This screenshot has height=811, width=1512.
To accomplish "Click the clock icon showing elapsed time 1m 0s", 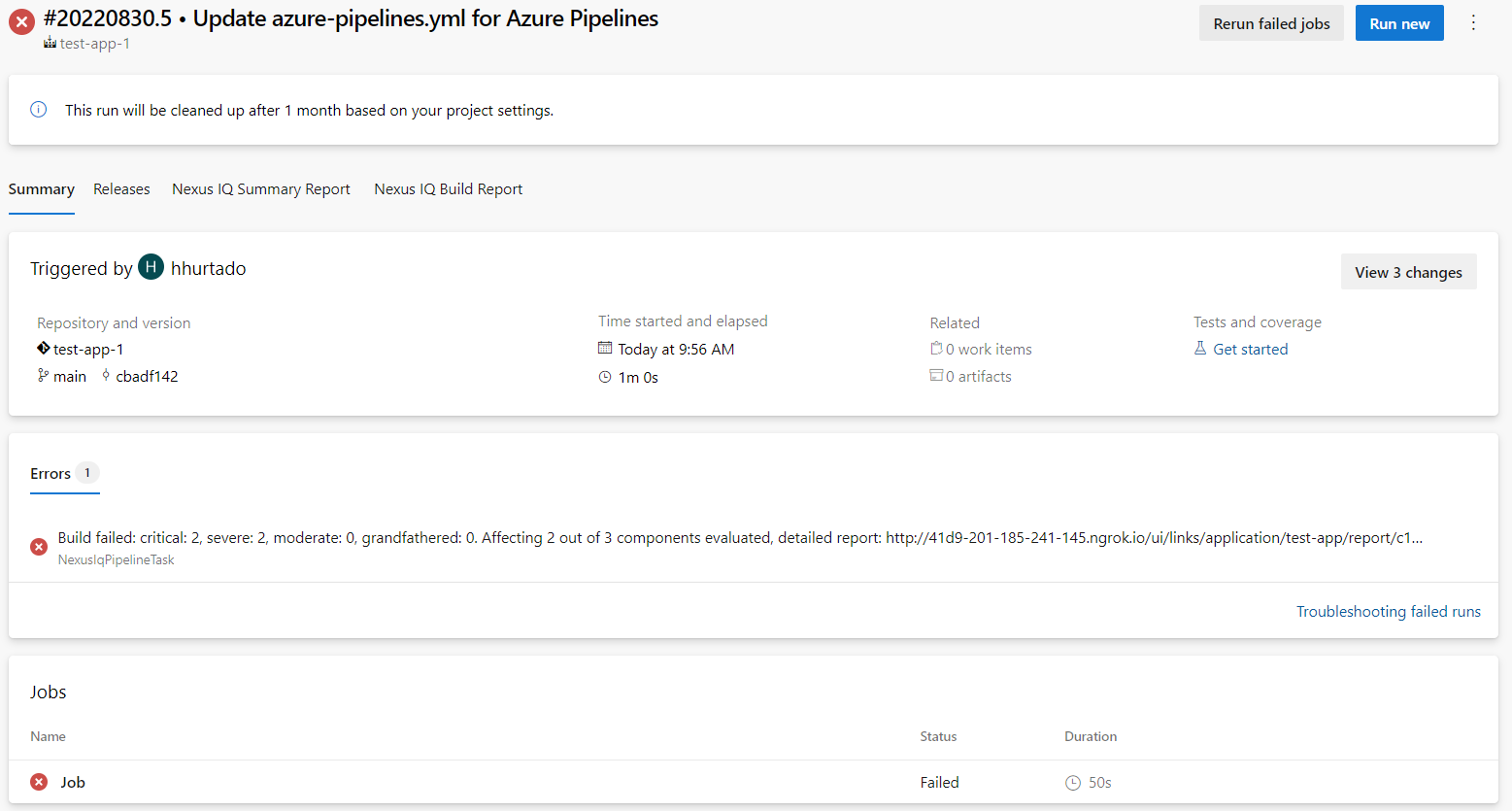I will point(607,377).
